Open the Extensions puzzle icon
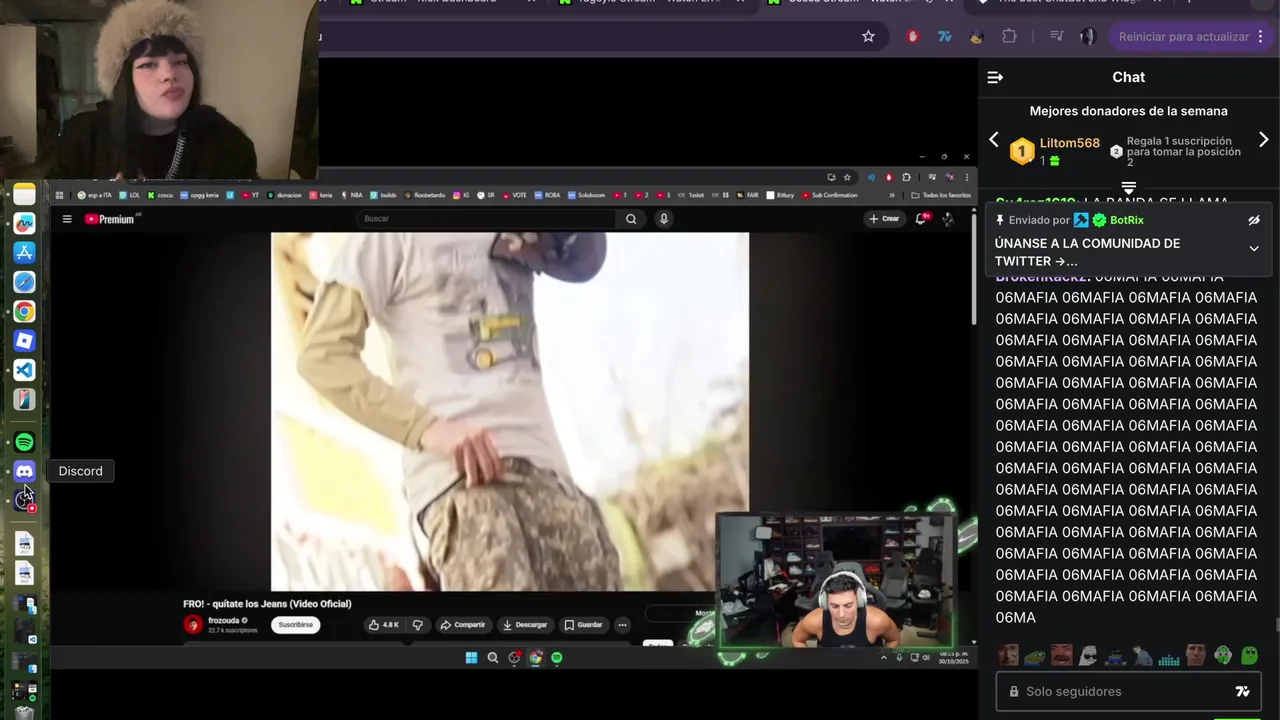 click(x=1009, y=36)
